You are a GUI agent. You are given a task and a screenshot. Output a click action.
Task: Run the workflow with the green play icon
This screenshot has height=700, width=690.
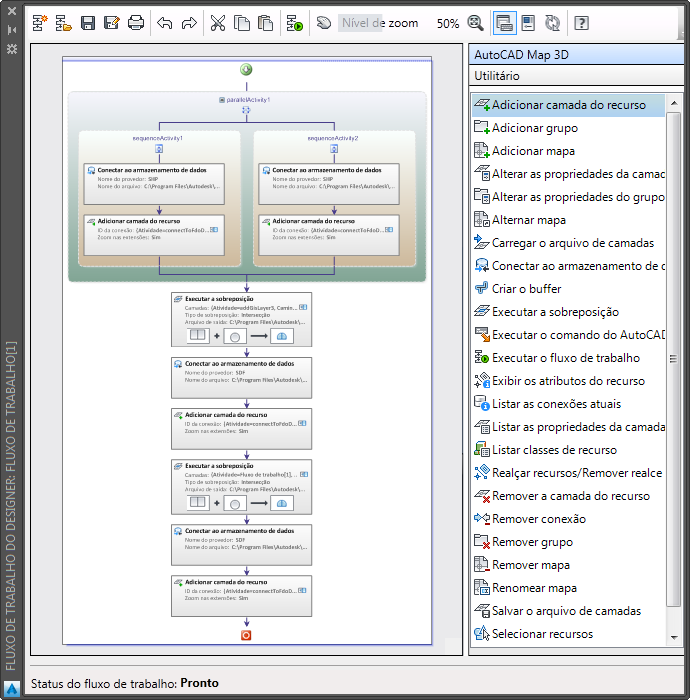[x=295, y=23]
